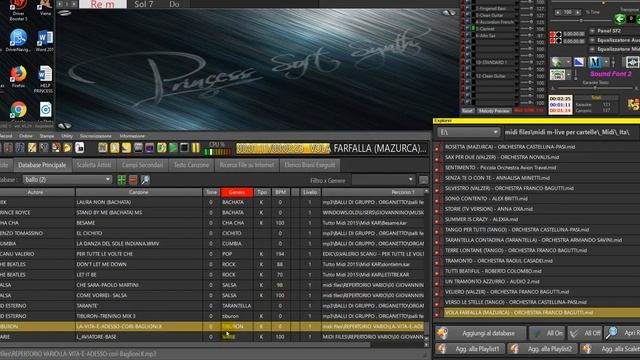Open the Filtro x Genere dropdown

coord(383,180)
